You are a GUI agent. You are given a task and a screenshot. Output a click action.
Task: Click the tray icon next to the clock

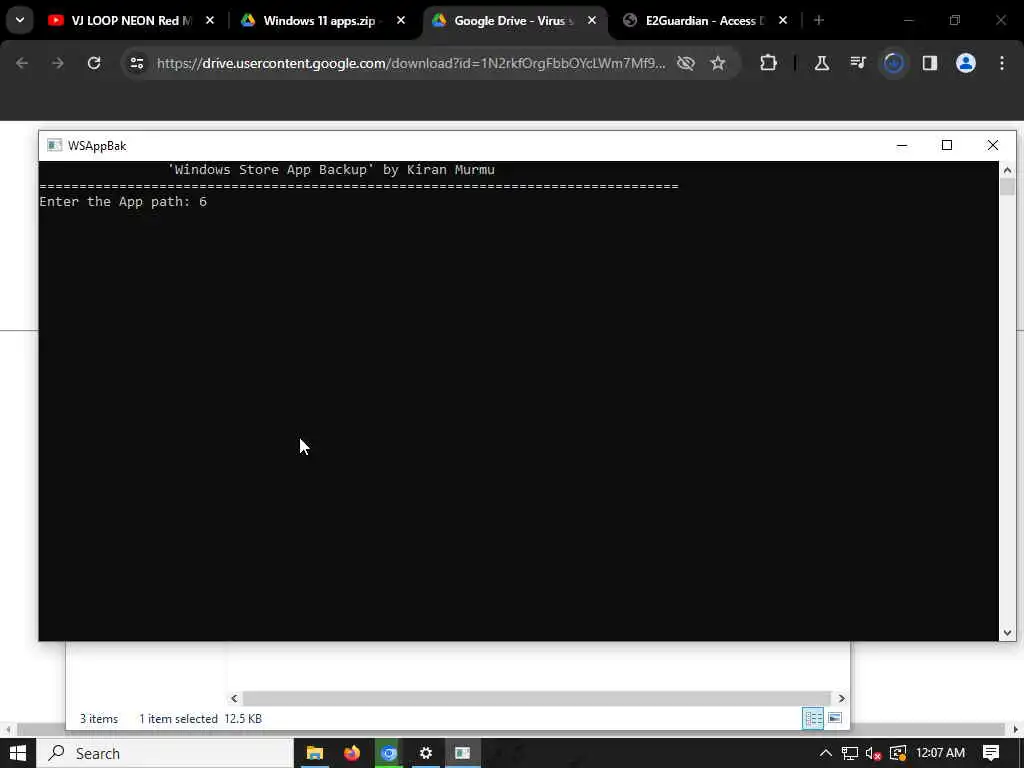[898, 753]
